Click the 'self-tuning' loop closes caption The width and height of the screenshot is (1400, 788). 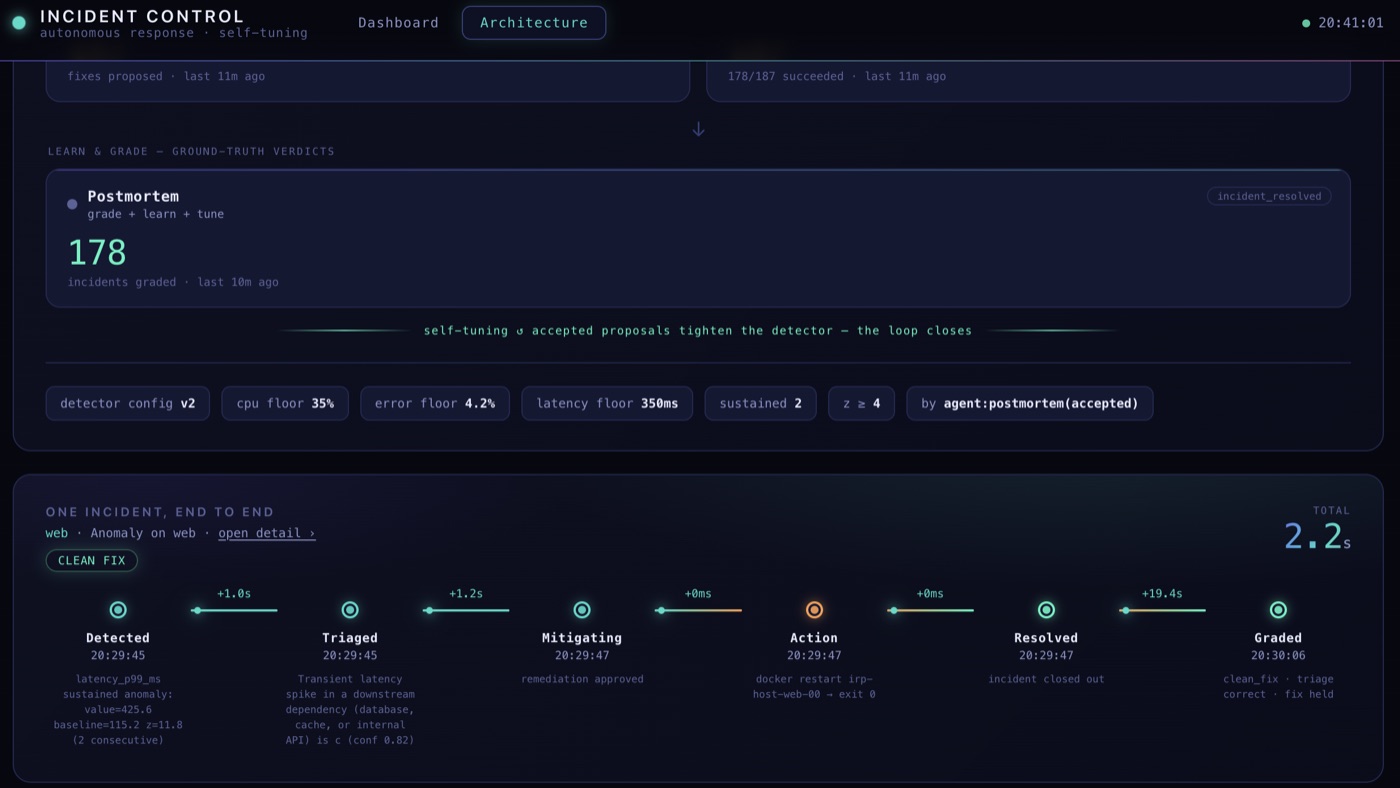[x=698, y=331]
